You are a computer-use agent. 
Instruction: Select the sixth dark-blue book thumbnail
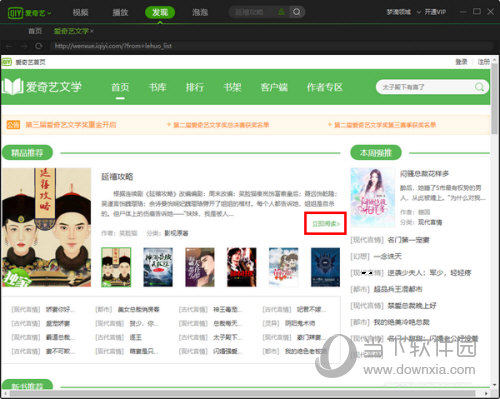326,267
